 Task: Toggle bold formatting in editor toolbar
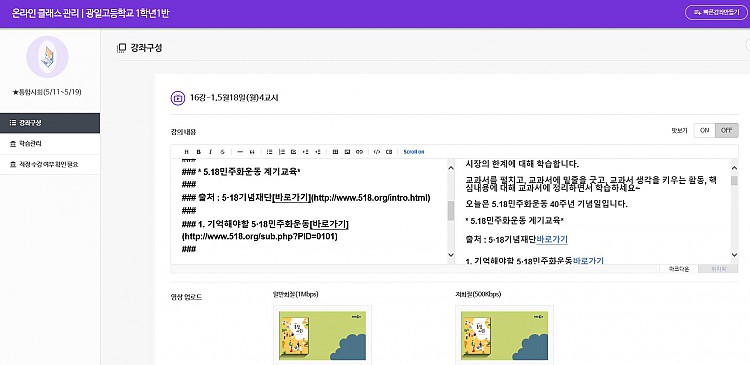click(x=198, y=152)
